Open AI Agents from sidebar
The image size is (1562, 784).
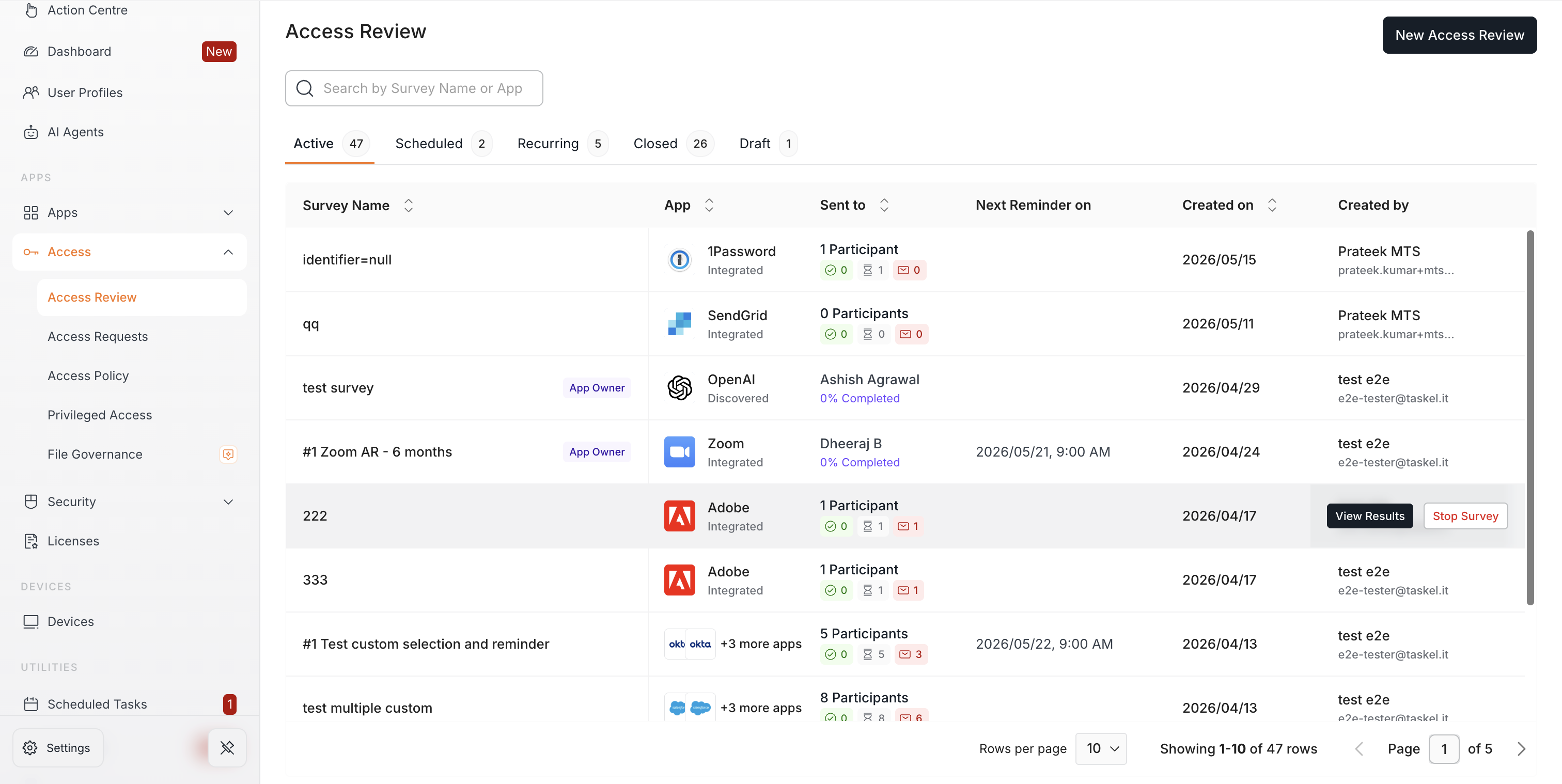pyautogui.click(x=75, y=132)
